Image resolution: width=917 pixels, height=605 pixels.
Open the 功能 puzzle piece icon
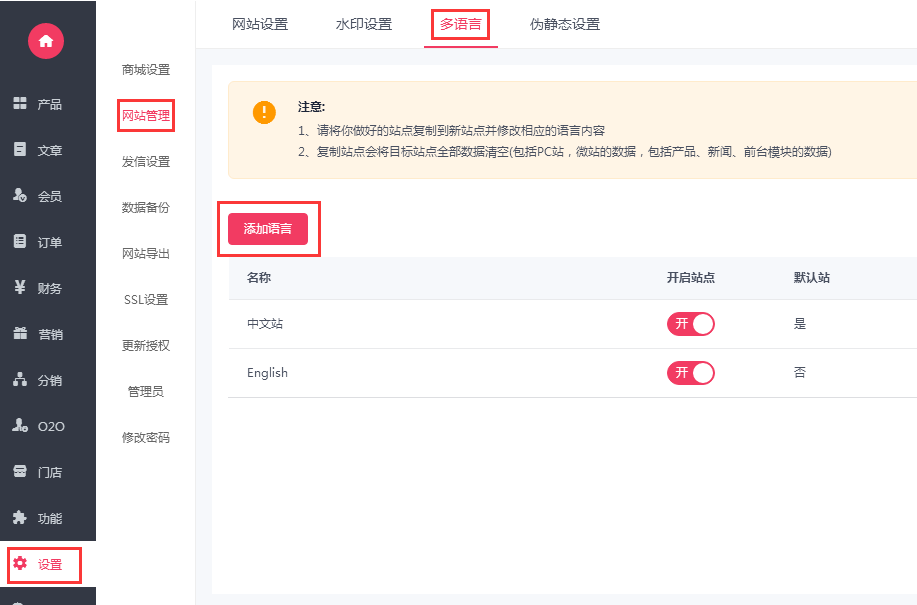[20, 517]
